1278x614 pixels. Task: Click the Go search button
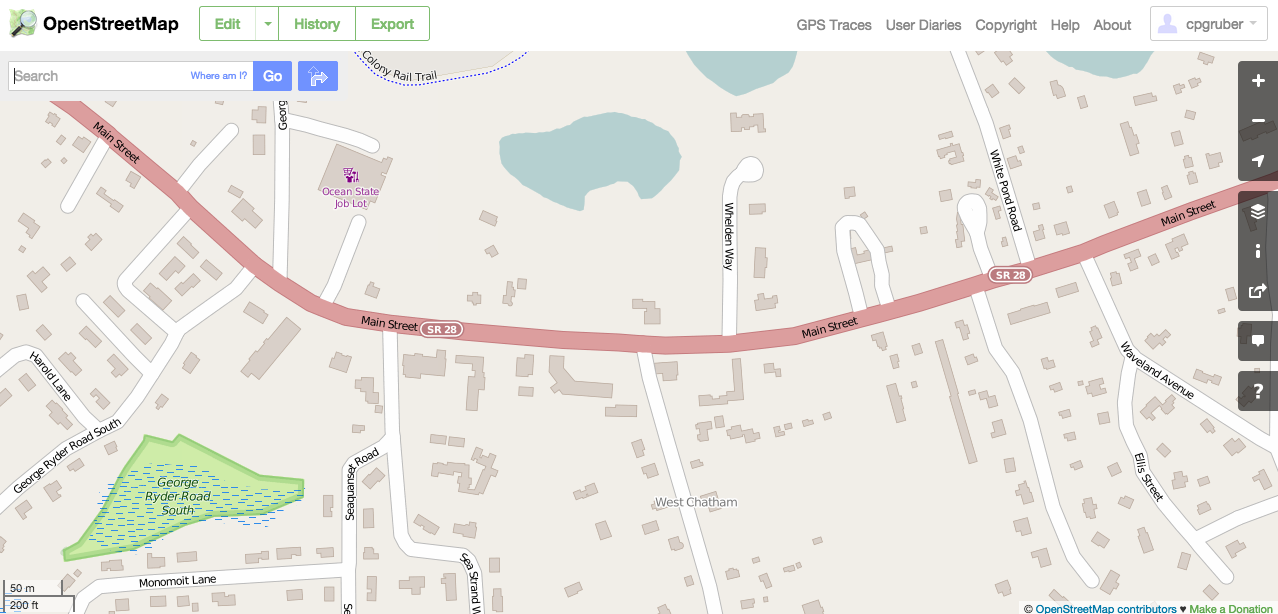273,76
